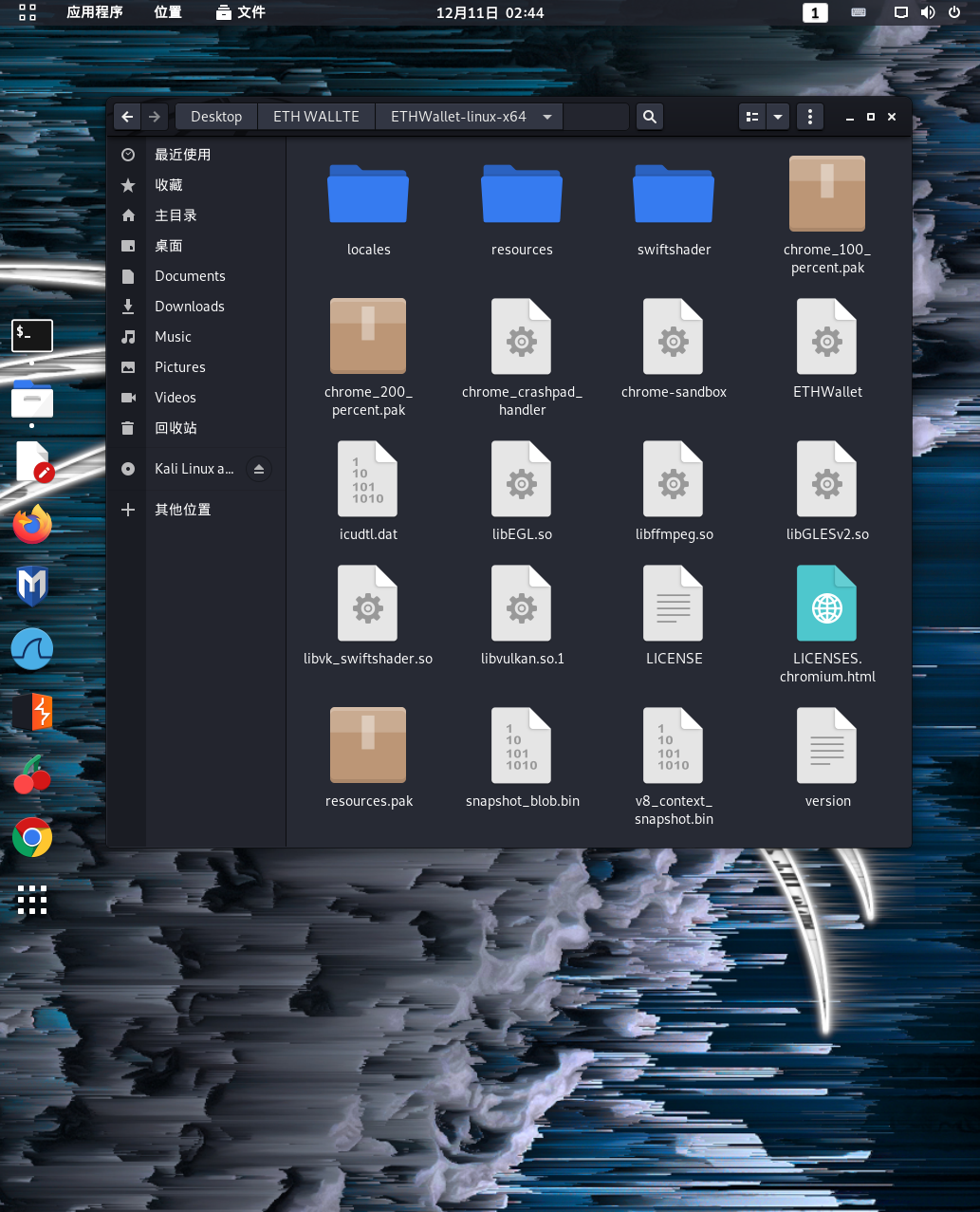
Task: Launch Terminal from the dock
Action: point(32,335)
